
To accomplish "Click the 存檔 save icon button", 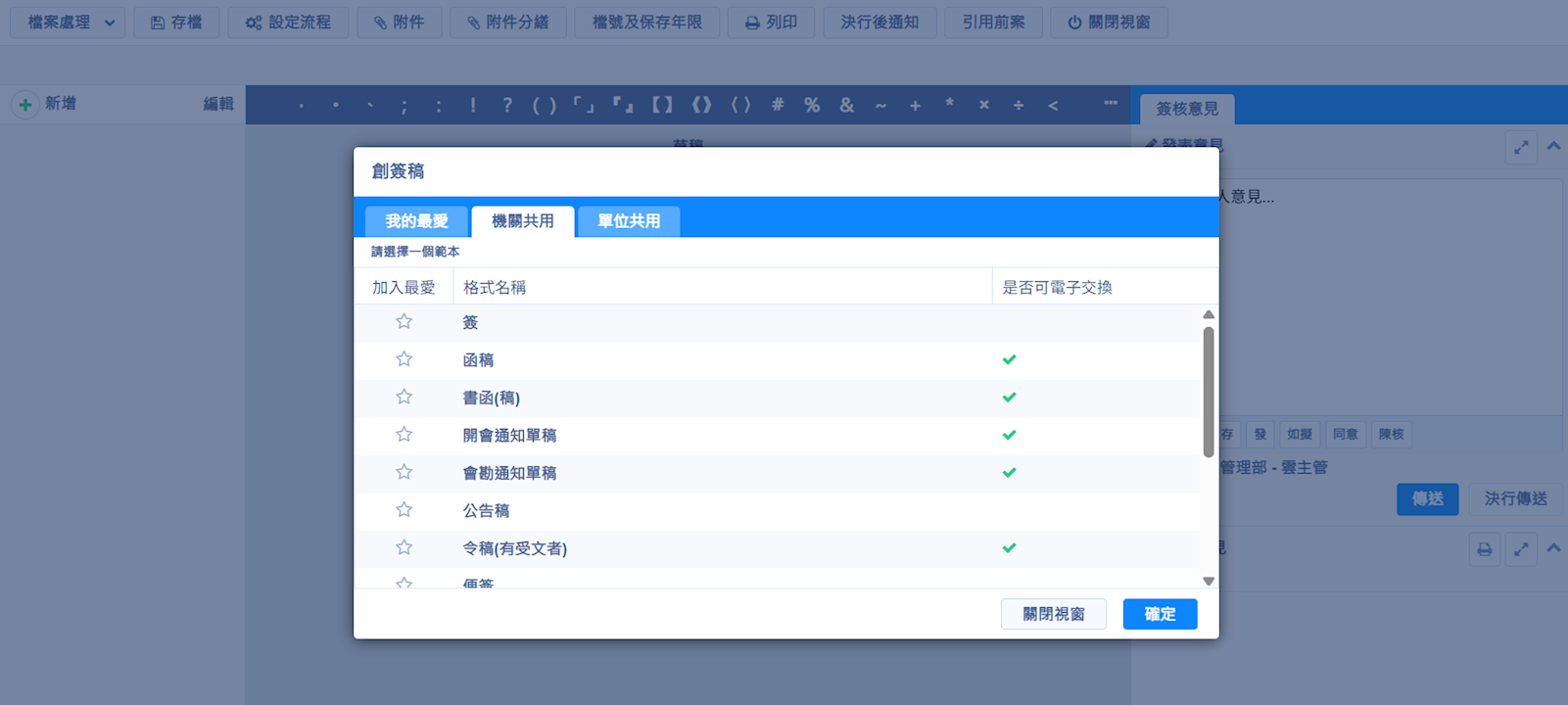I will click(x=176, y=23).
